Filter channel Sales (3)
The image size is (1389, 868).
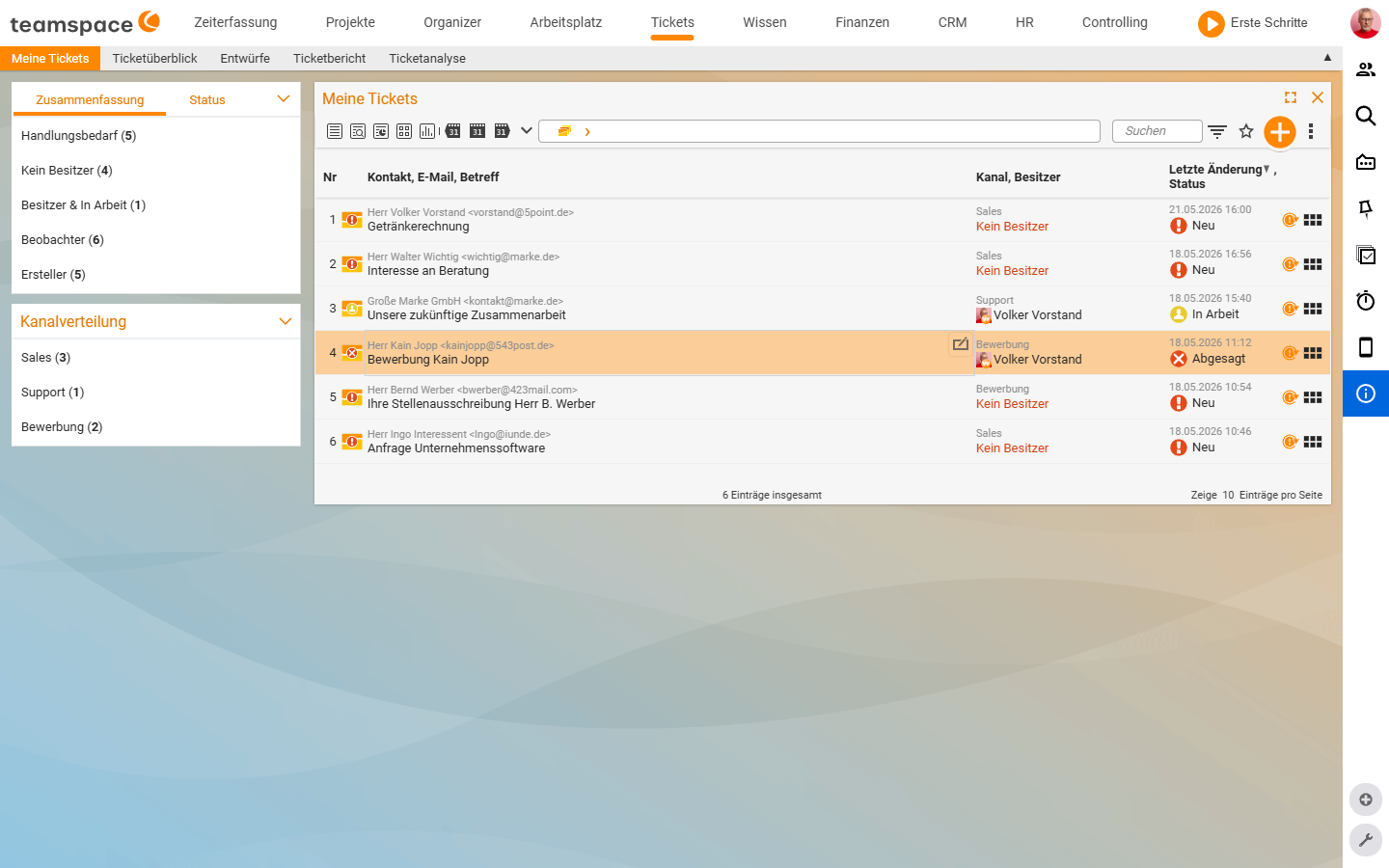45,358
